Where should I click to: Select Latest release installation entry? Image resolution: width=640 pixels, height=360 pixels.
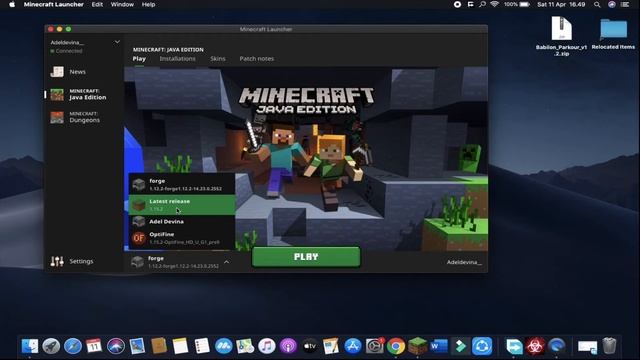point(182,205)
